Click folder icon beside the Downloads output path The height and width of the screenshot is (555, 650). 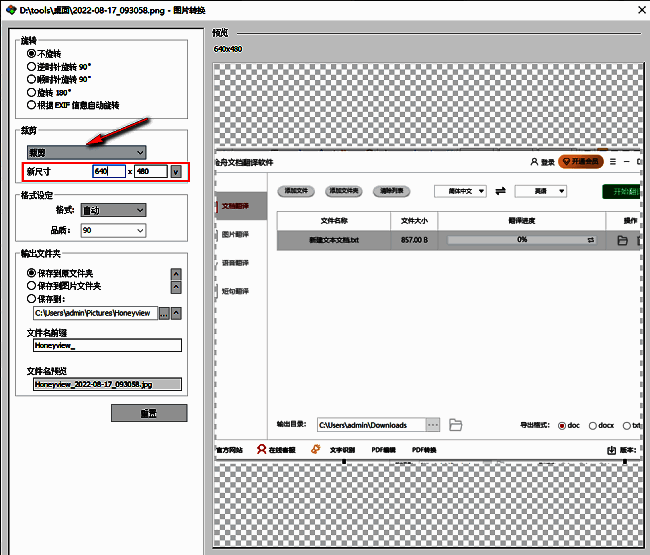coord(456,425)
